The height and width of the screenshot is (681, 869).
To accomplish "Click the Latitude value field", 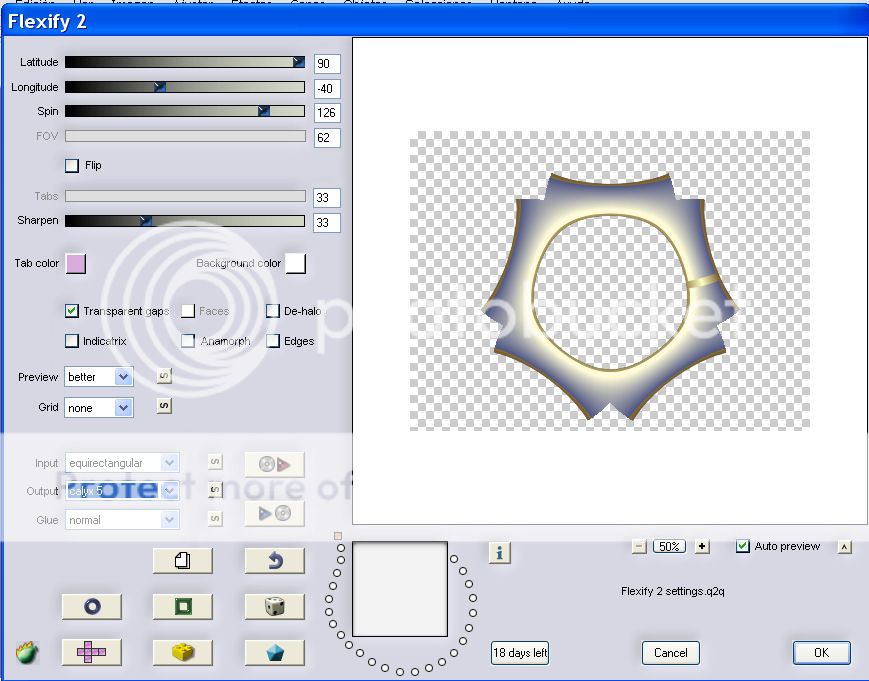I will 326,64.
